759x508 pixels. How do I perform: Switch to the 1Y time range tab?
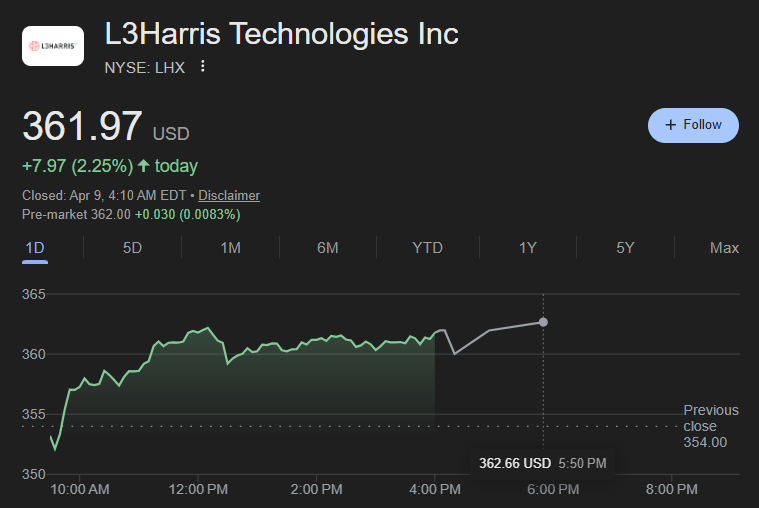pyautogui.click(x=528, y=248)
